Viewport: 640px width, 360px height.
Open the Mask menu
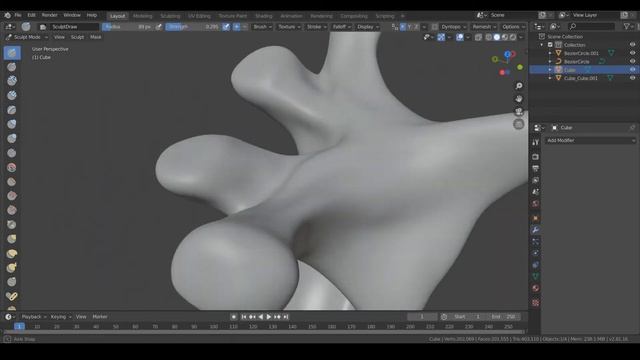[x=96, y=37]
